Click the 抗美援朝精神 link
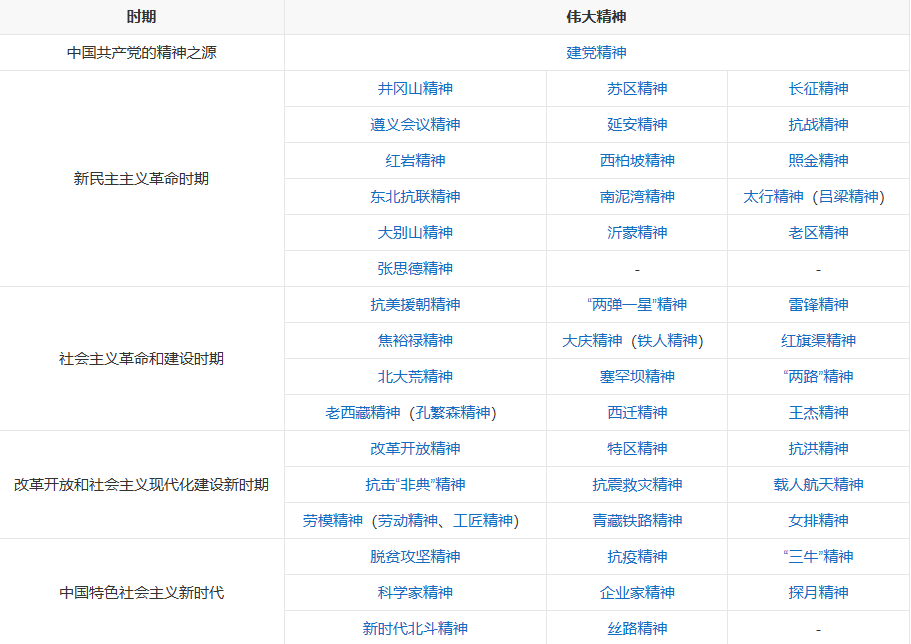911x644 pixels. click(415, 305)
